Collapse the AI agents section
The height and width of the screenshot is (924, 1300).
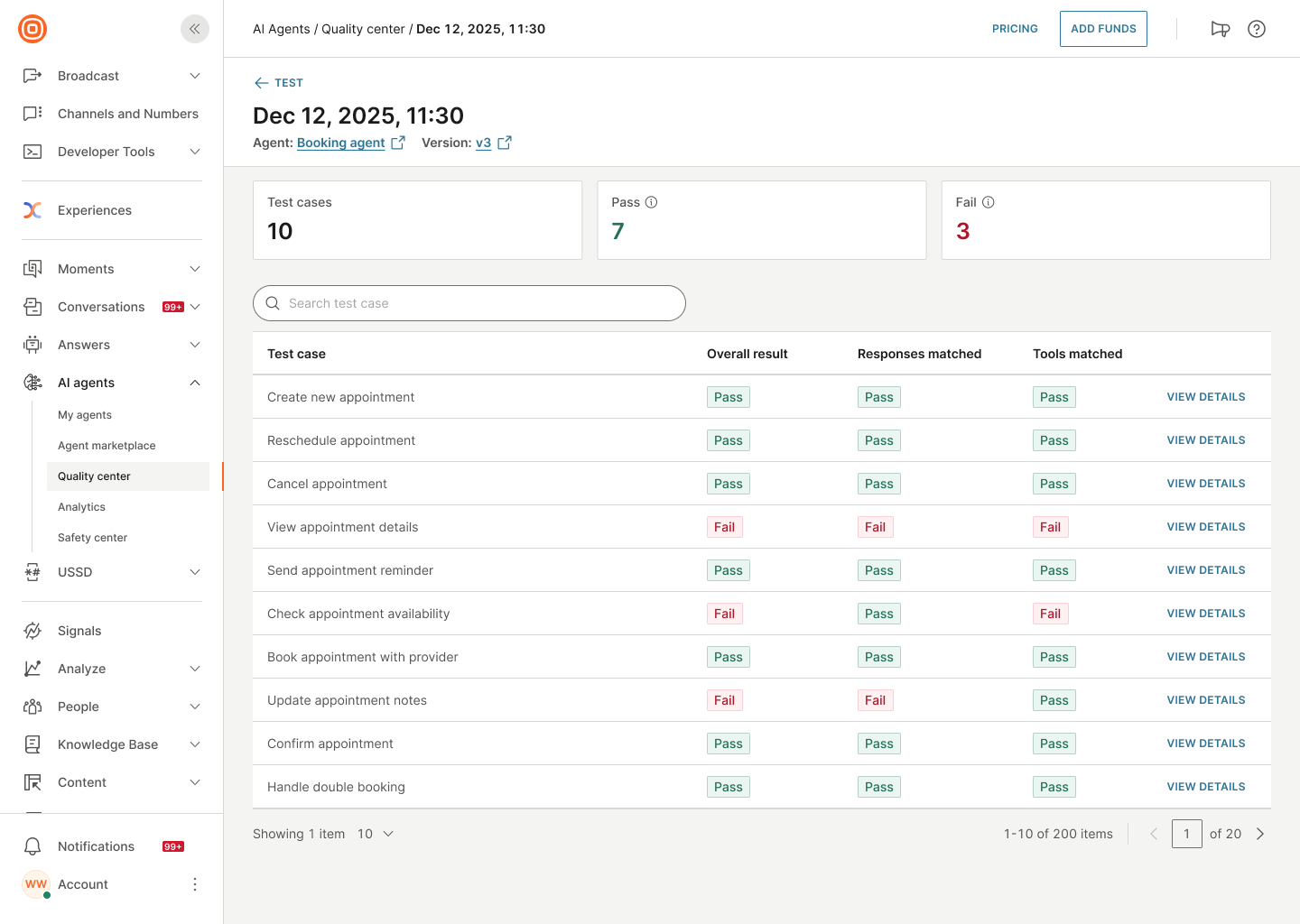195,382
